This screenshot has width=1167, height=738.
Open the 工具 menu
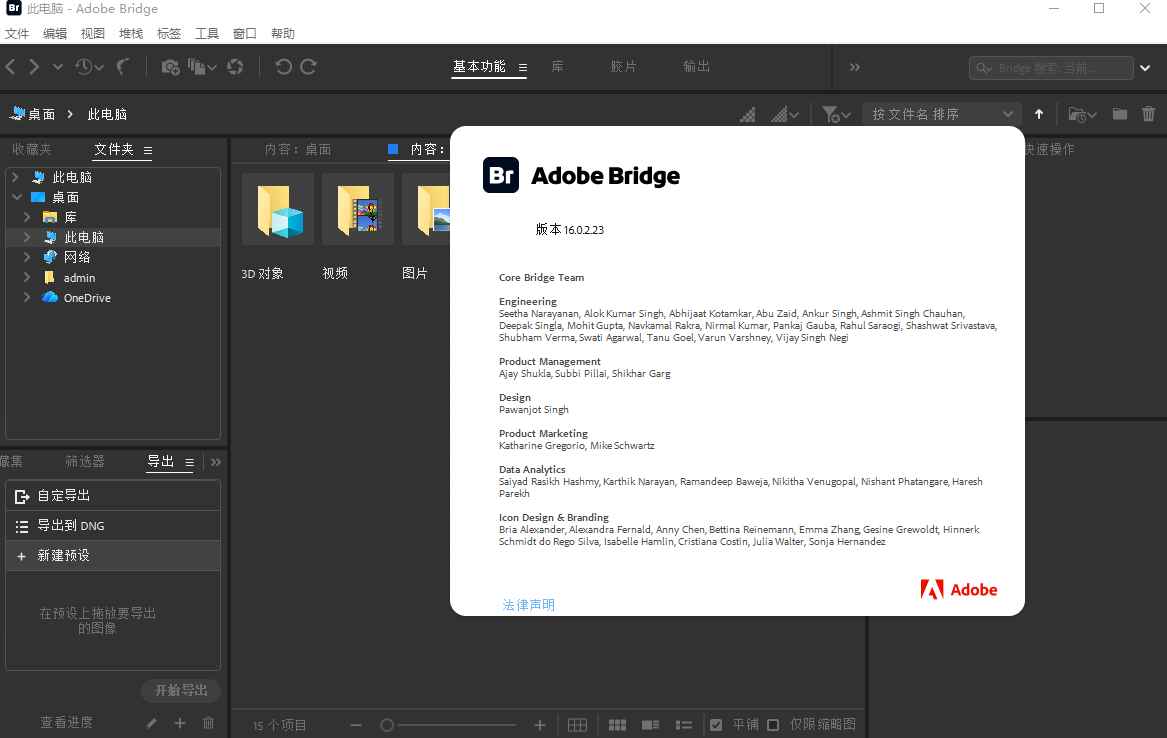click(207, 33)
